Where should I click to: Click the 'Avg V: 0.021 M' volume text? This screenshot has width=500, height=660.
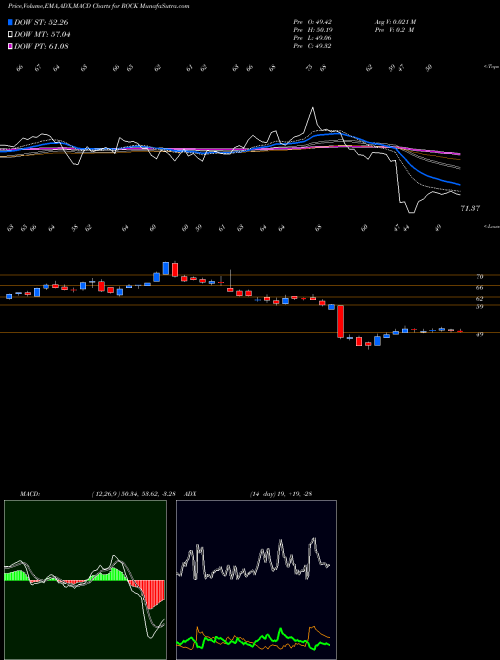395,21
